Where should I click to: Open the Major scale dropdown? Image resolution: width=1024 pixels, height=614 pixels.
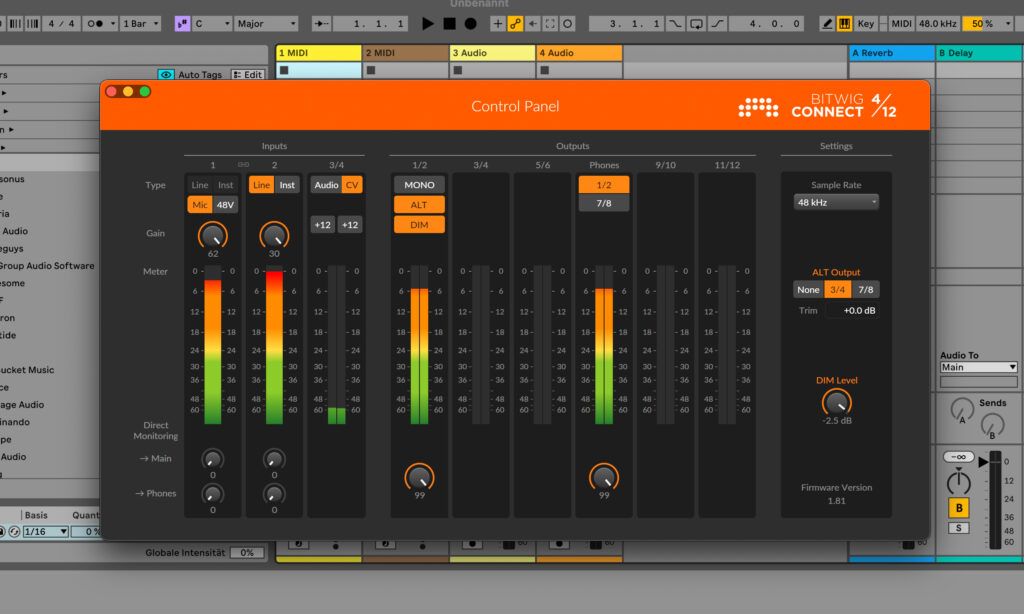pyautogui.click(x=265, y=23)
